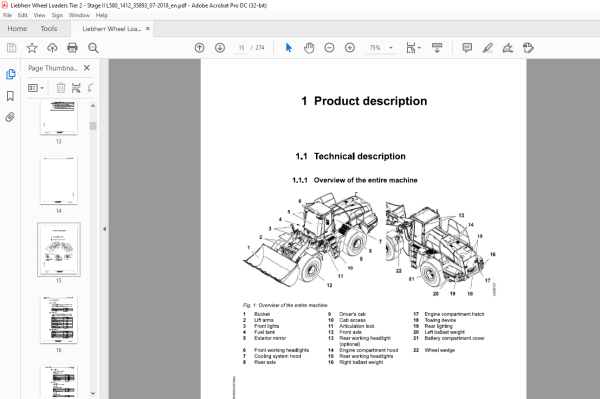Zoom out with the minus icon
Image resolution: width=600 pixels, height=399 pixels.
[x=329, y=48]
